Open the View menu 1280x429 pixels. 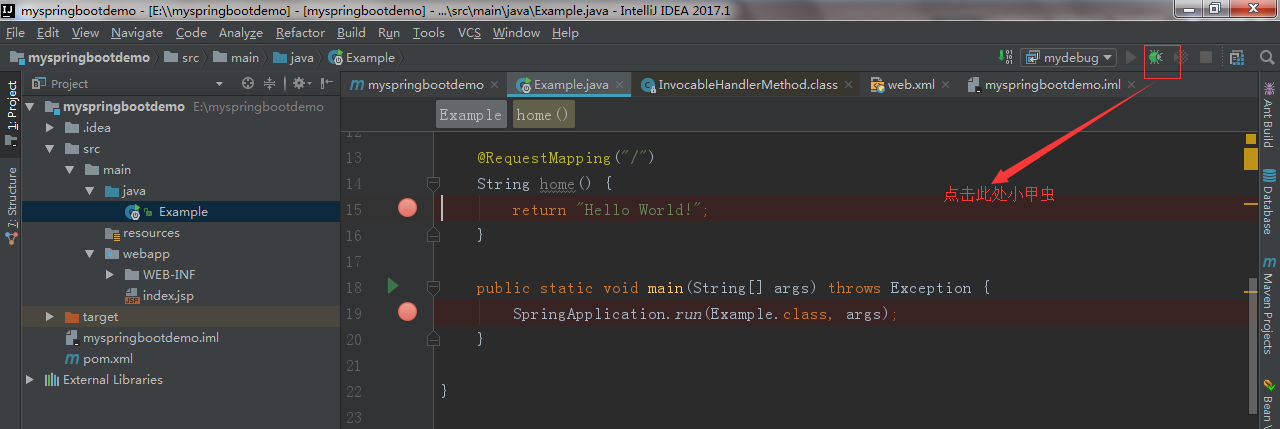pyautogui.click(x=85, y=33)
